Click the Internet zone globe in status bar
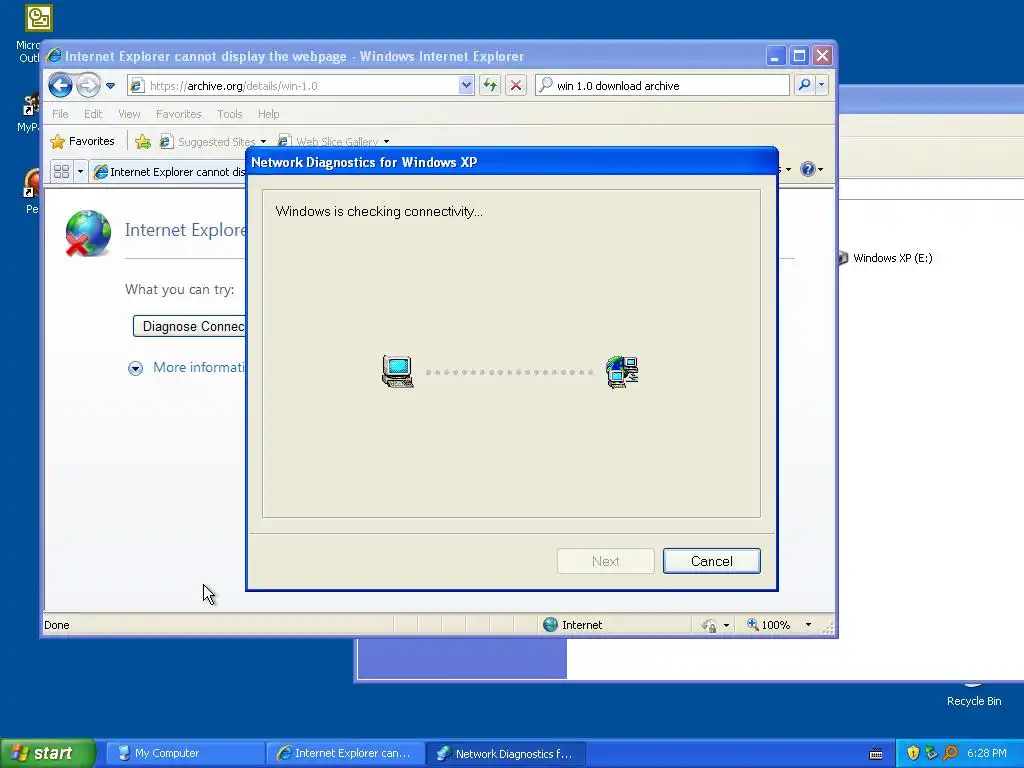The image size is (1024, 768). tap(551, 624)
